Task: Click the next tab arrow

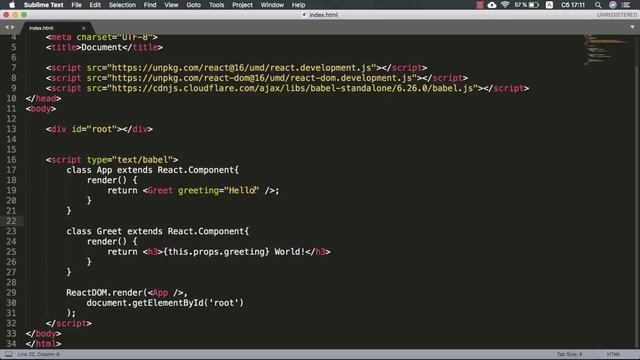Action: (x=13, y=27)
